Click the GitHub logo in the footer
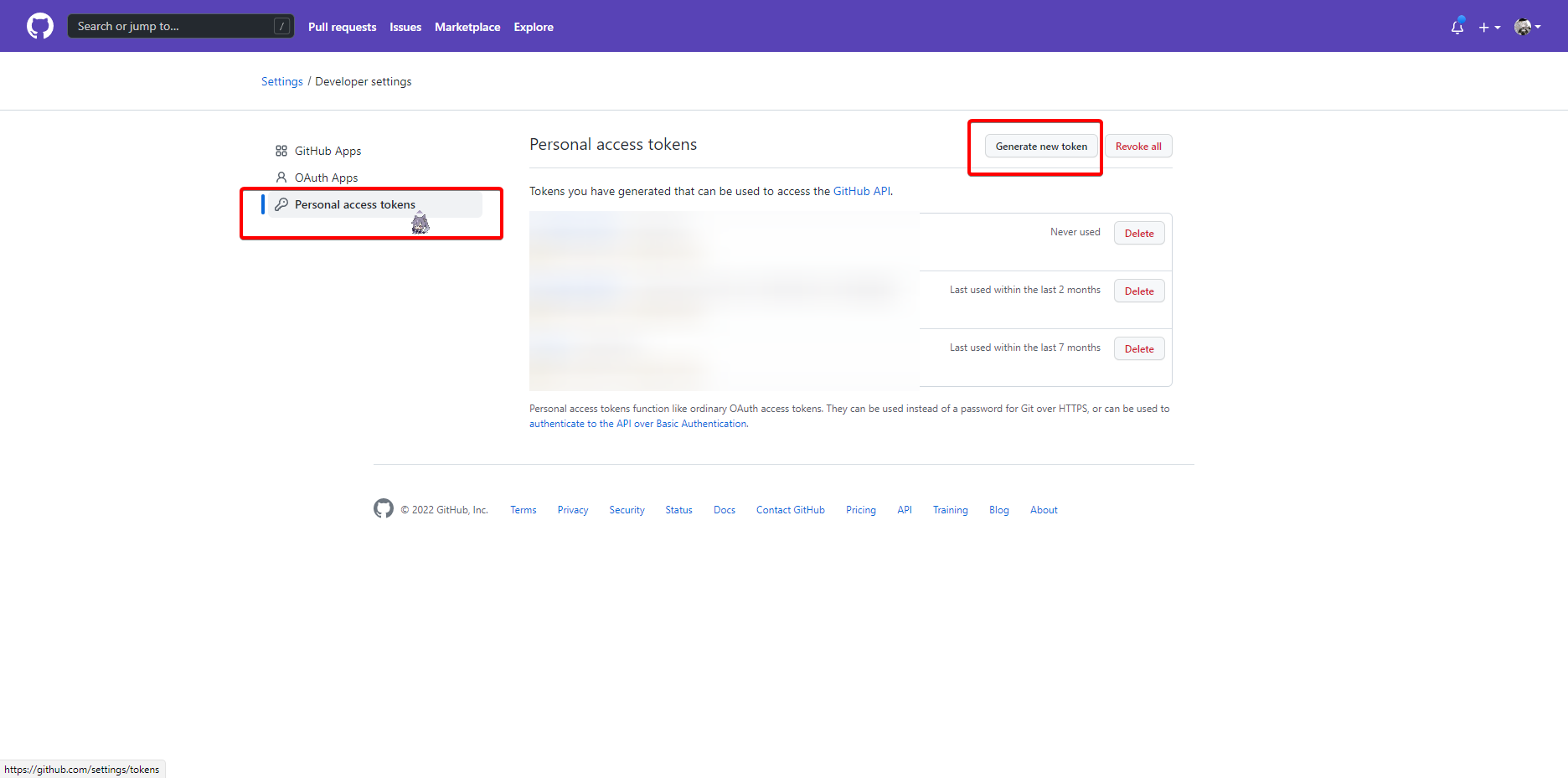Screen dimensions: 1568x778 pos(384,509)
